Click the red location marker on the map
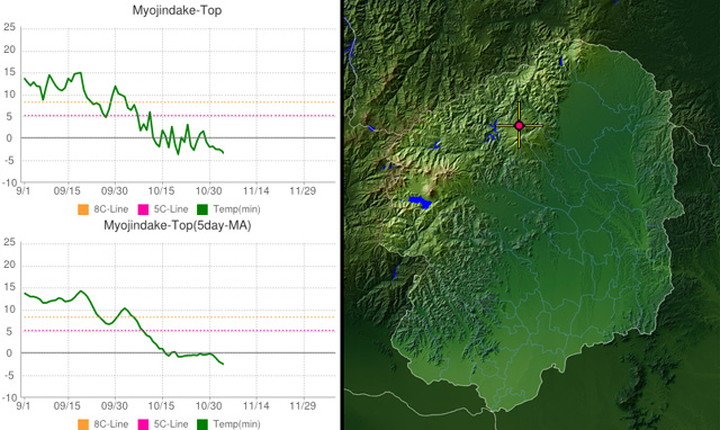Viewport: 720px width, 430px height. (519, 125)
